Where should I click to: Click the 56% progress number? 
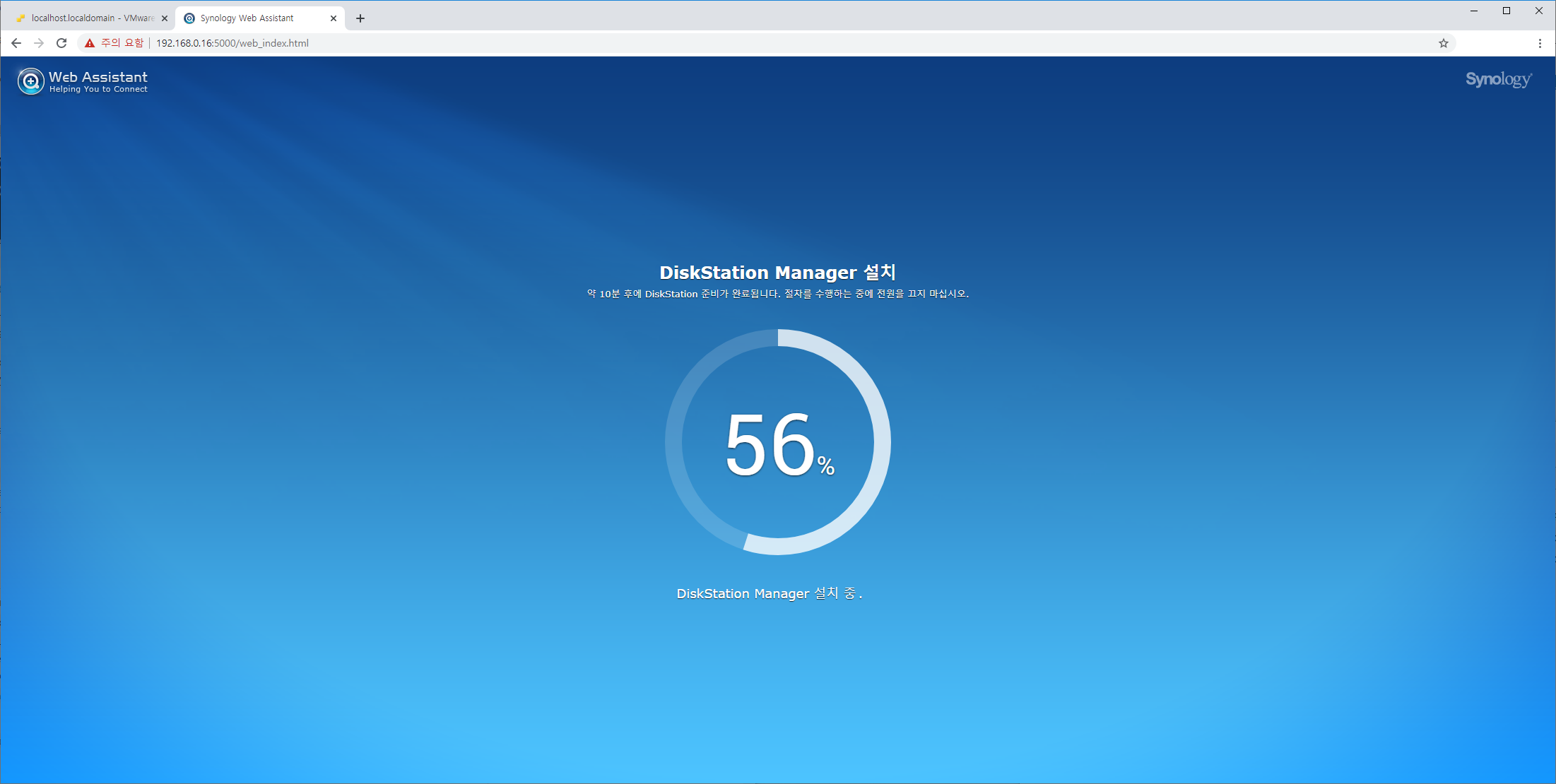[770, 445]
